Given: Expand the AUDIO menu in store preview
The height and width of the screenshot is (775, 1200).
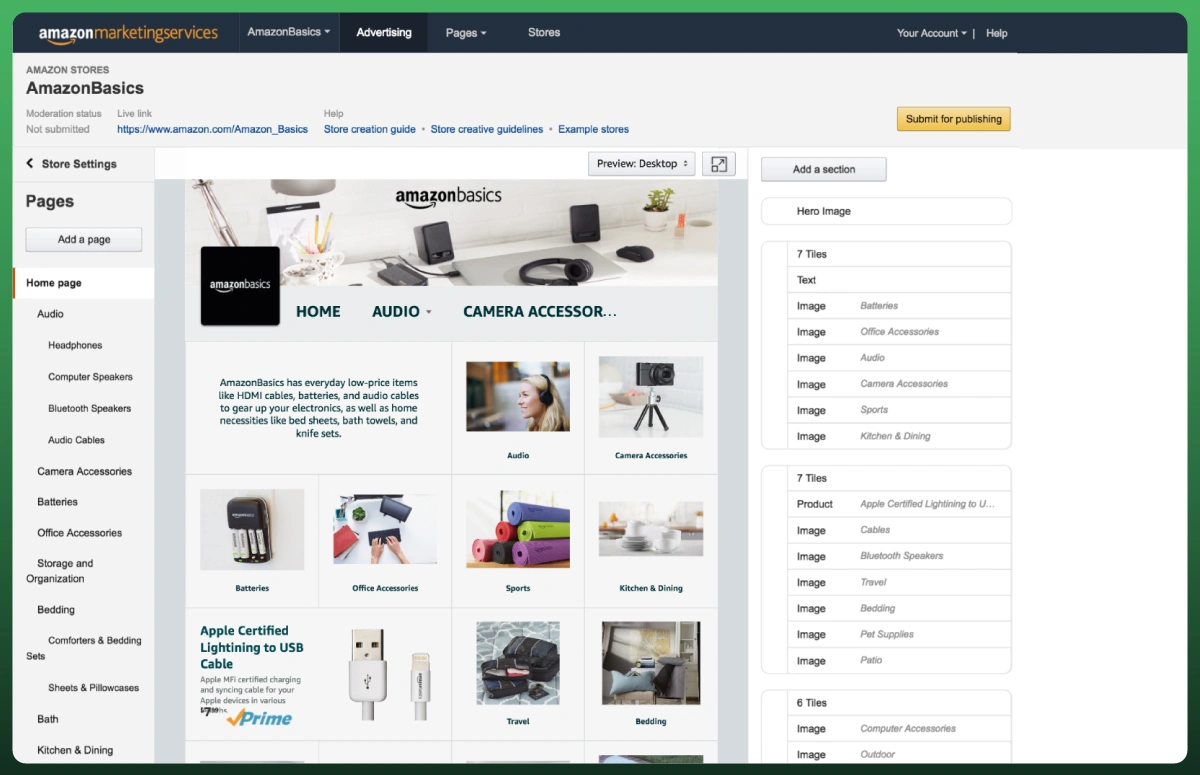Looking at the screenshot, I should pos(402,311).
